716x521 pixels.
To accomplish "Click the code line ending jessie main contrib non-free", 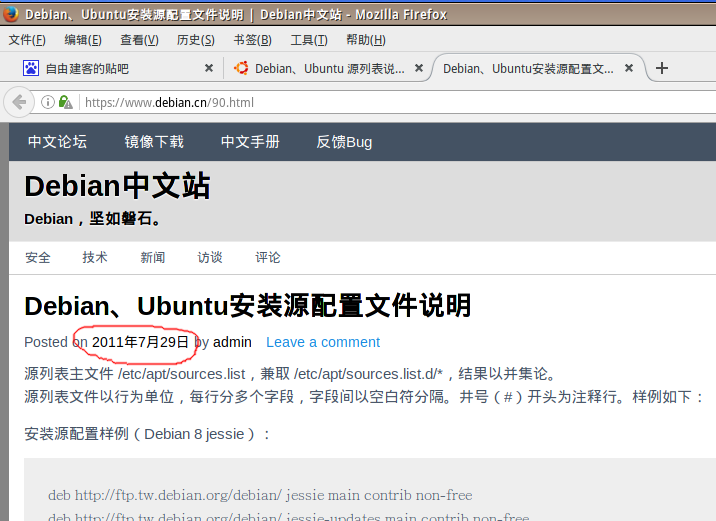I will (260, 495).
